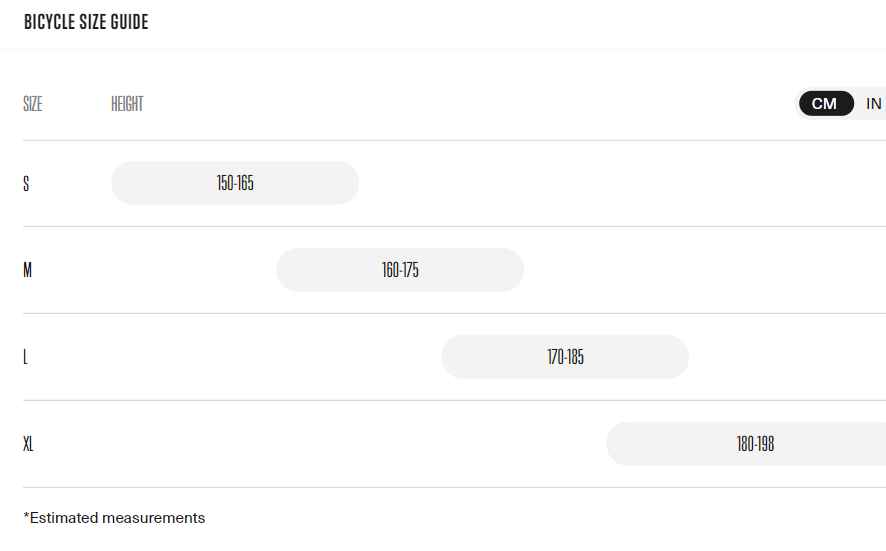Choose the L size label
Viewport: 886px width, 551px height.
[26, 357]
